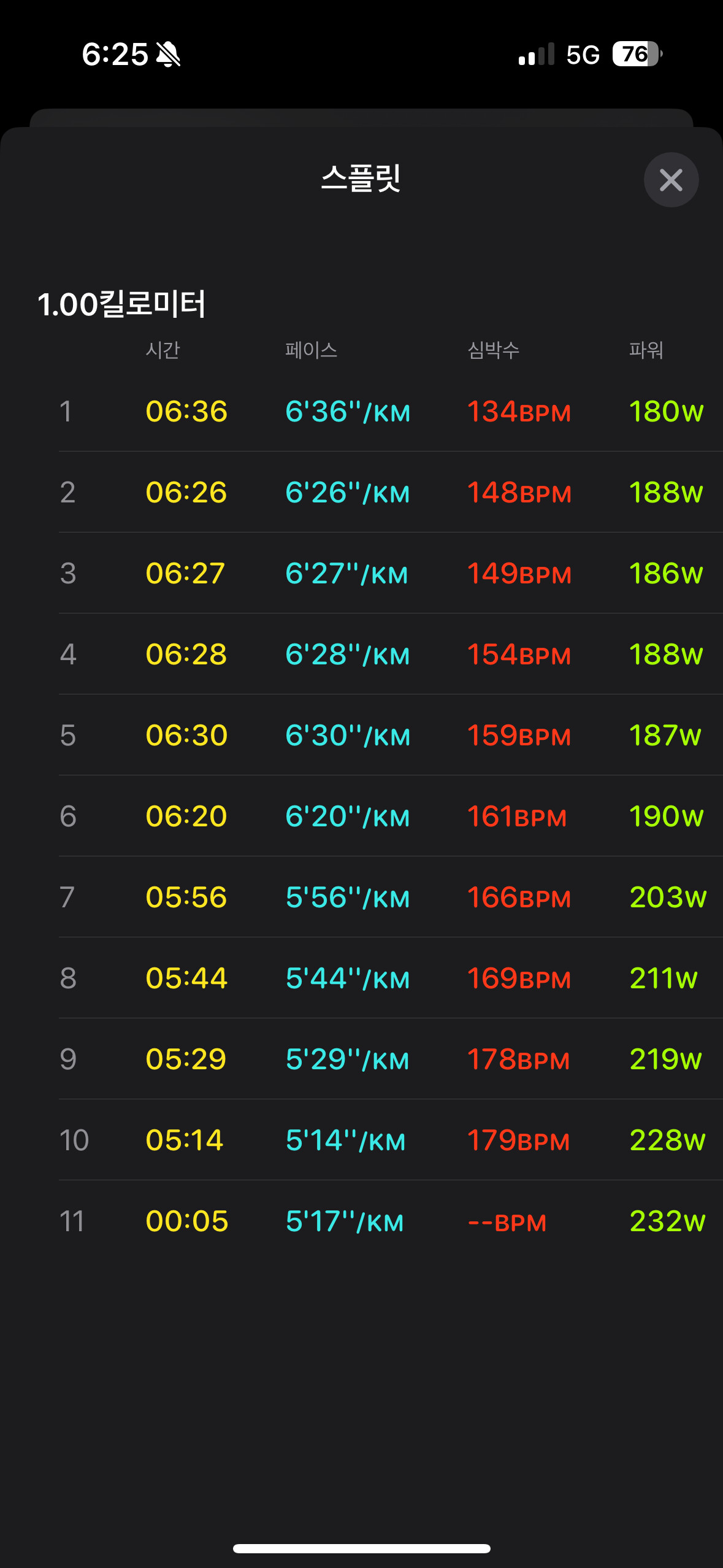723x1568 pixels.
Task: Select split 3 pace 6'27''/KM
Action: point(346,573)
